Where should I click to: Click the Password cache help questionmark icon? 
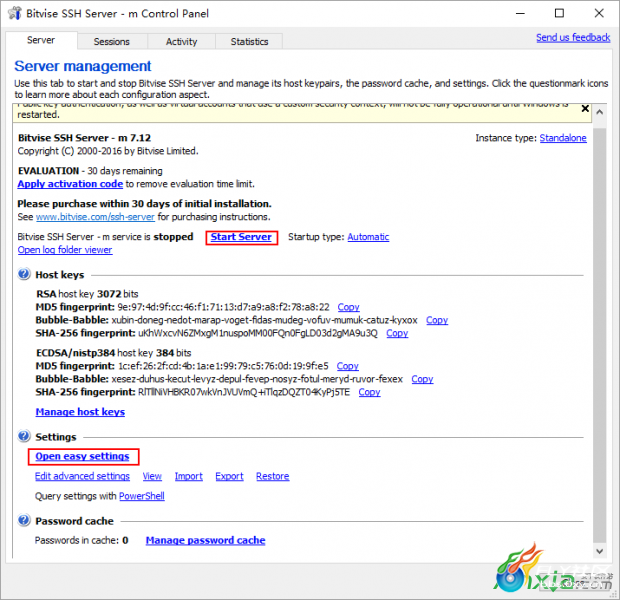[x=24, y=521]
